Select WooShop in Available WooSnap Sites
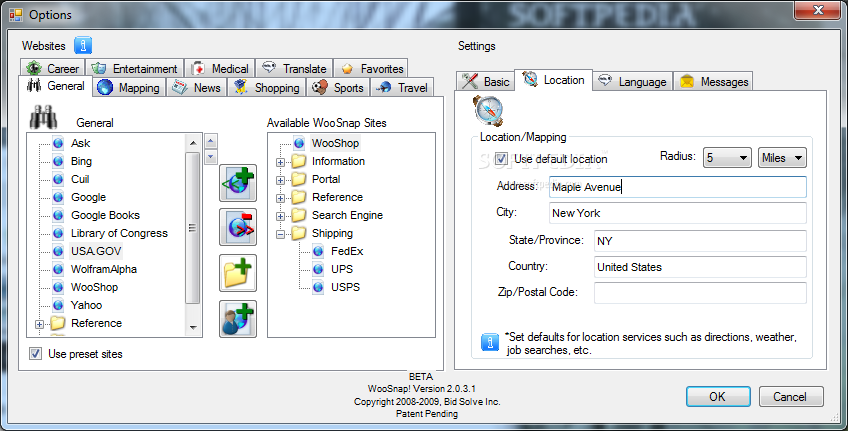The height and width of the screenshot is (431, 848). pos(335,143)
